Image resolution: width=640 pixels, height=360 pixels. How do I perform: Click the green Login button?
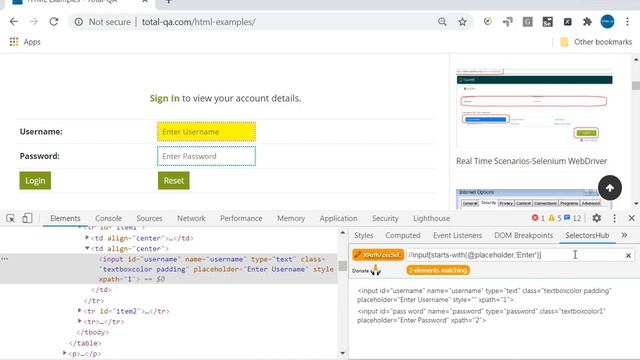click(35, 180)
